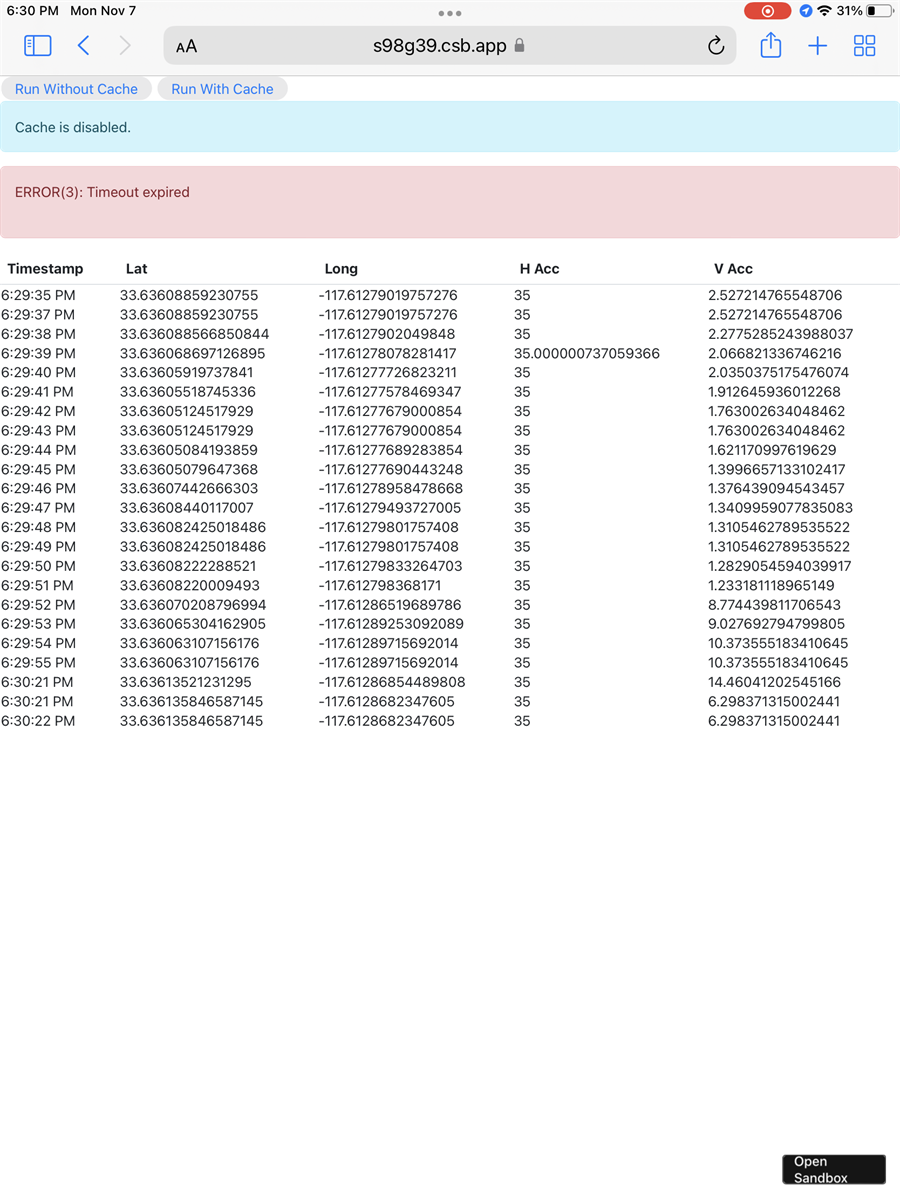Click the Run Without Cache button
The height and width of the screenshot is (1200, 900).
[76, 89]
